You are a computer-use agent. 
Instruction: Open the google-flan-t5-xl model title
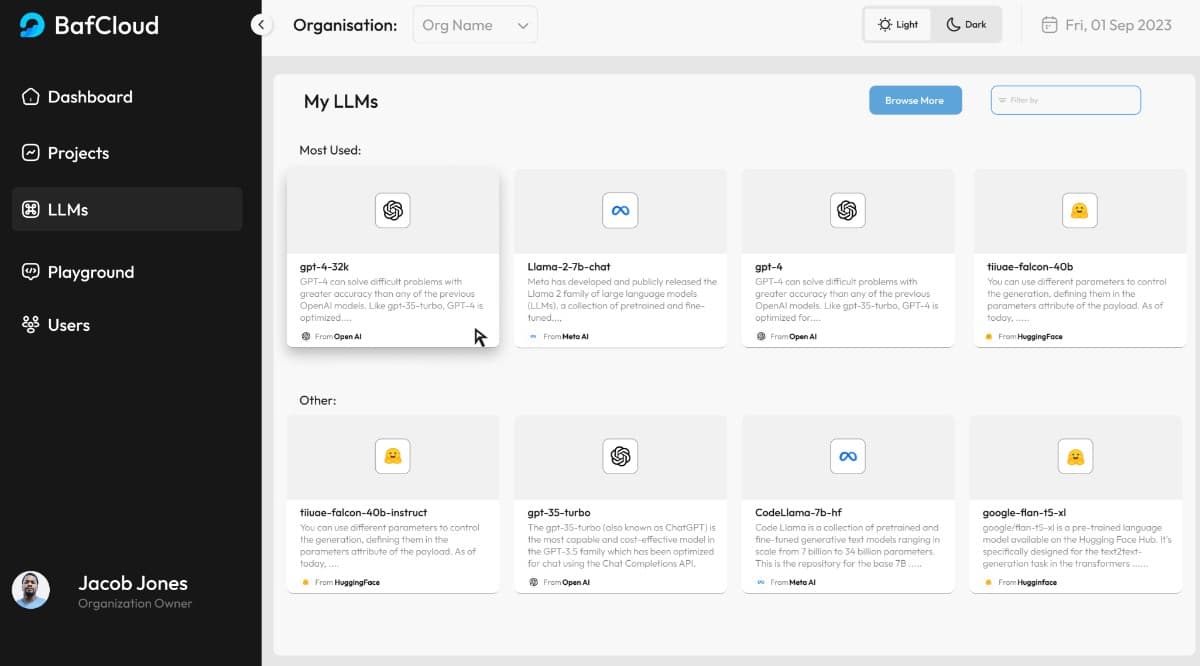[1024, 513]
